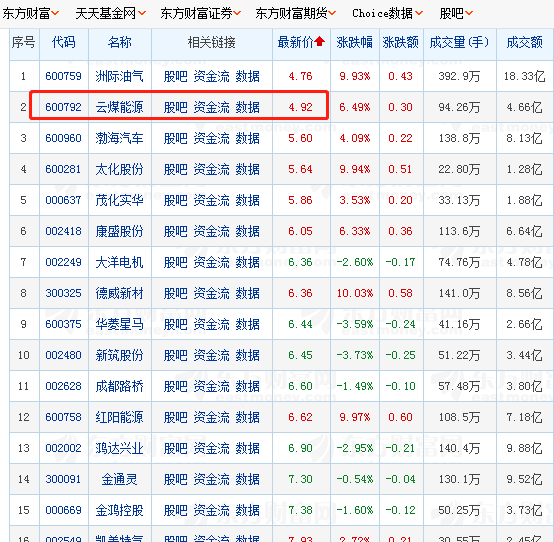554x542 pixels.
Task: Open 大洋电机 stock page
Action: point(119,262)
